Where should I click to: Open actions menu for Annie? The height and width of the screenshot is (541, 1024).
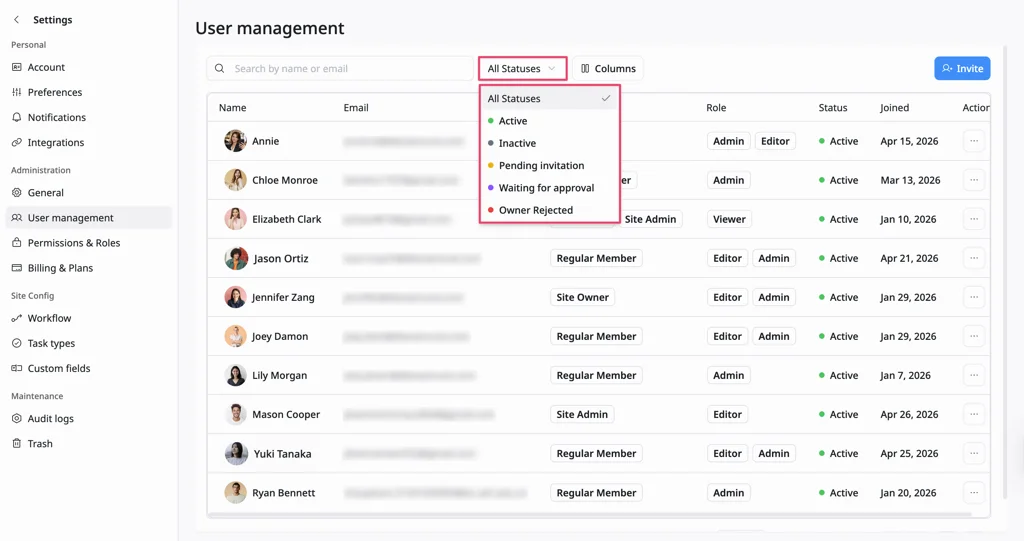click(974, 141)
